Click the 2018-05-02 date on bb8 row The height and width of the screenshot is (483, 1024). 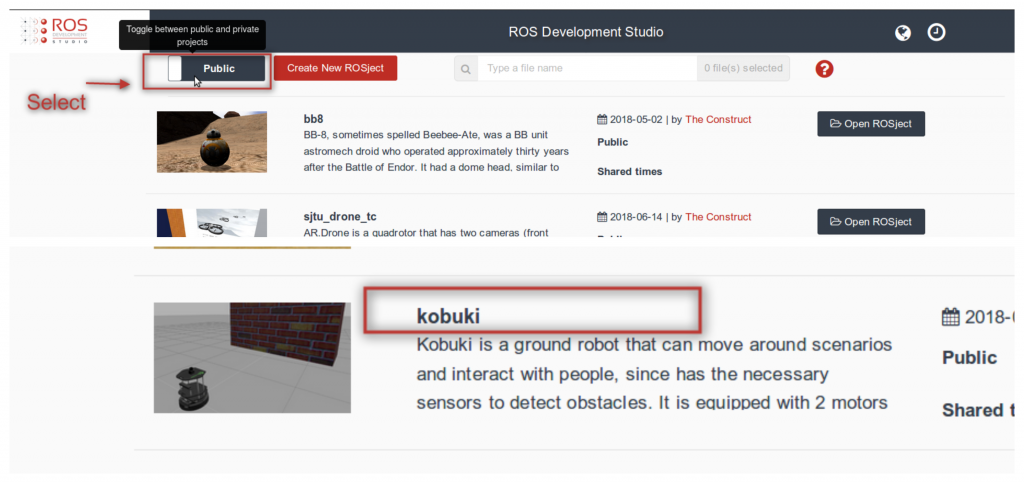636,119
